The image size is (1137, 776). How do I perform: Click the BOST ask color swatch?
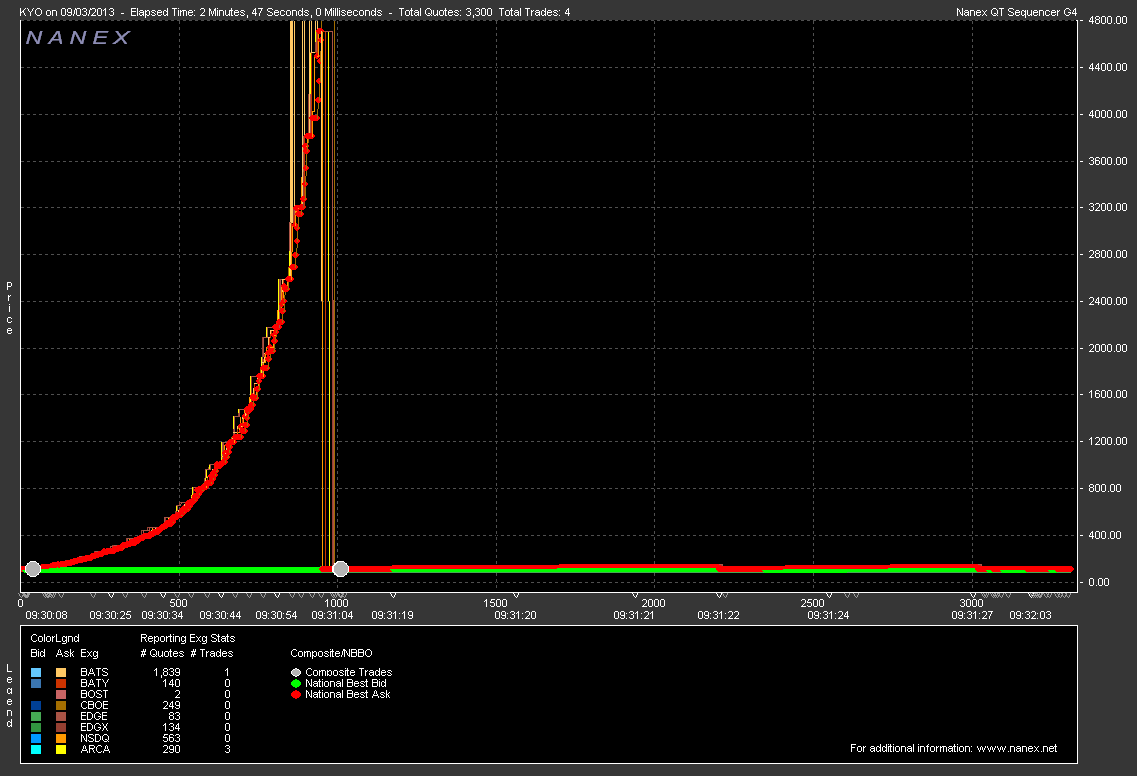tap(62, 694)
